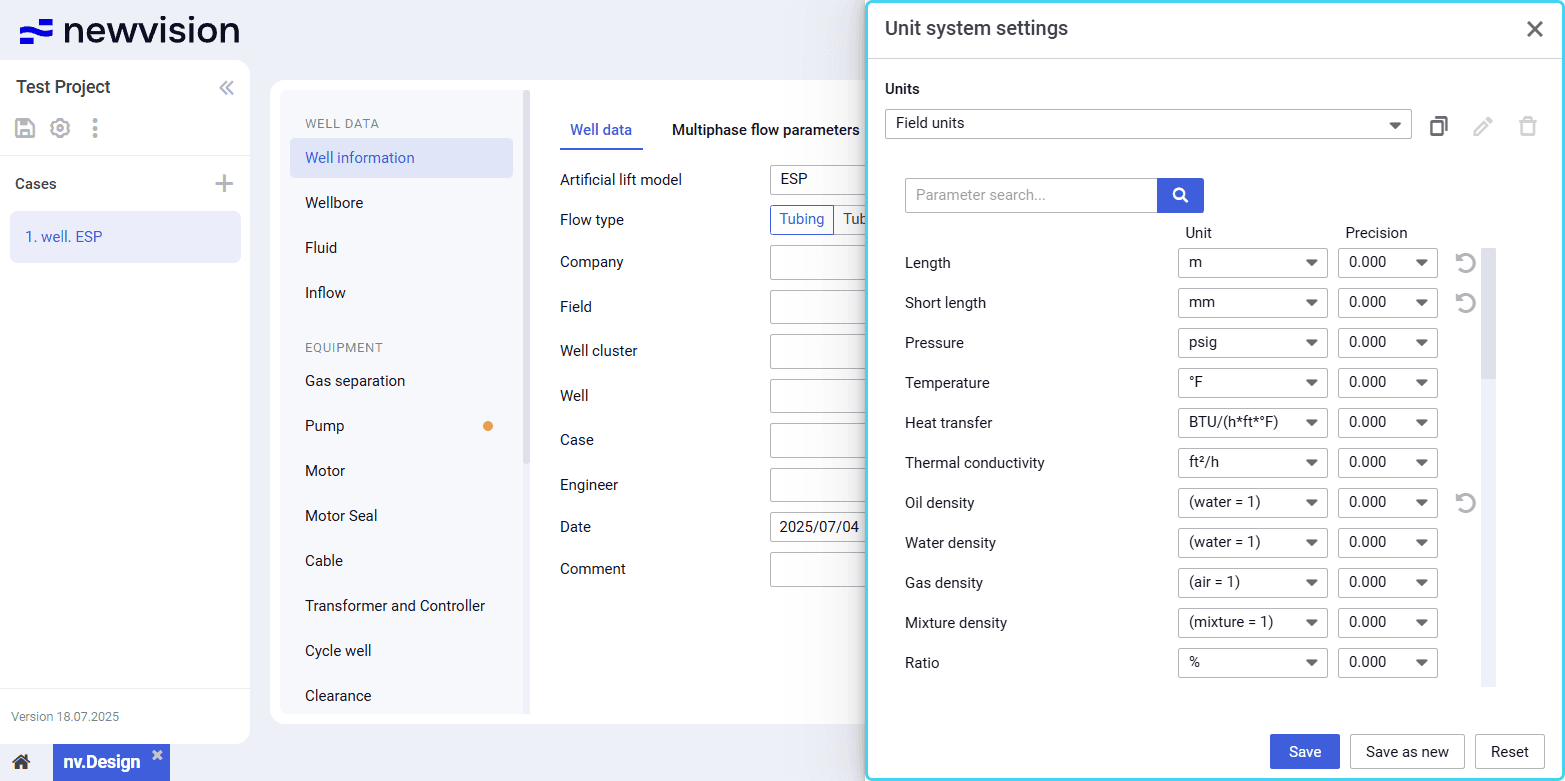
Task: Click the copy unit system icon
Action: pyautogui.click(x=1438, y=126)
